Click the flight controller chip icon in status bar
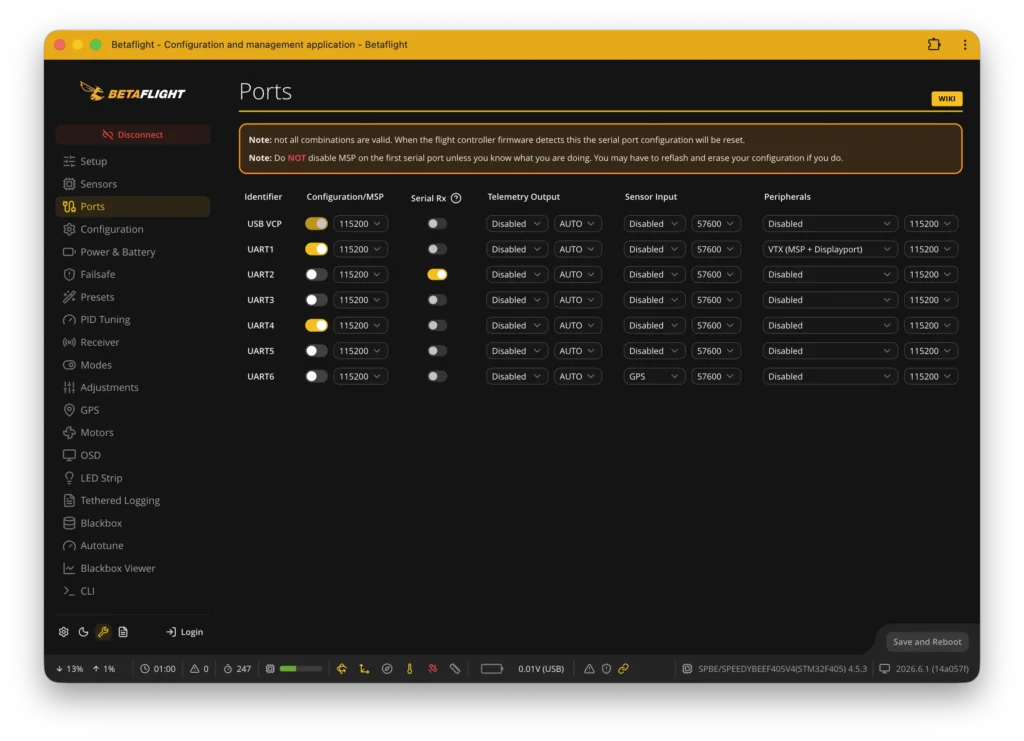 pyautogui.click(x=687, y=669)
